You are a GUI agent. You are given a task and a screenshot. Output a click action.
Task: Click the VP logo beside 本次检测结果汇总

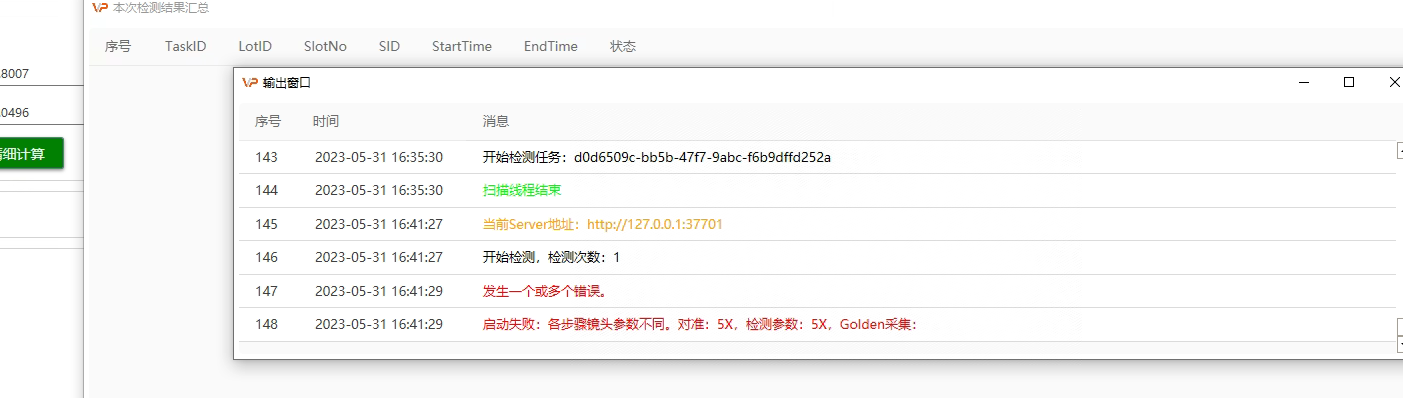[x=100, y=8]
